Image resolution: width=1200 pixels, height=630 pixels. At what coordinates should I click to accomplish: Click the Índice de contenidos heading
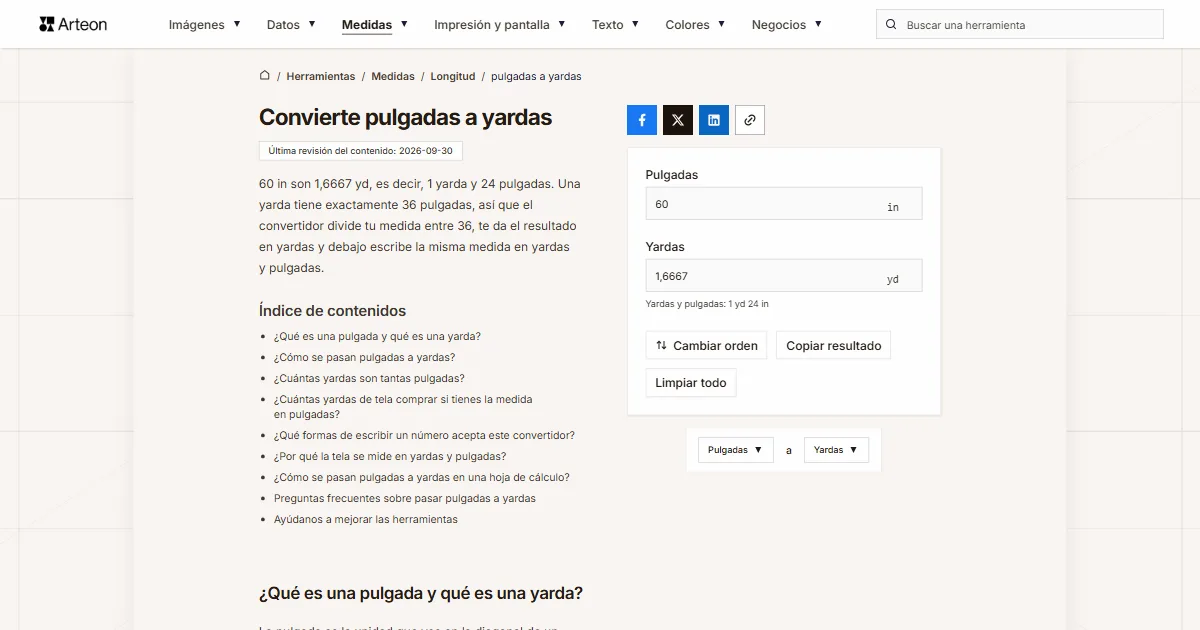(332, 311)
